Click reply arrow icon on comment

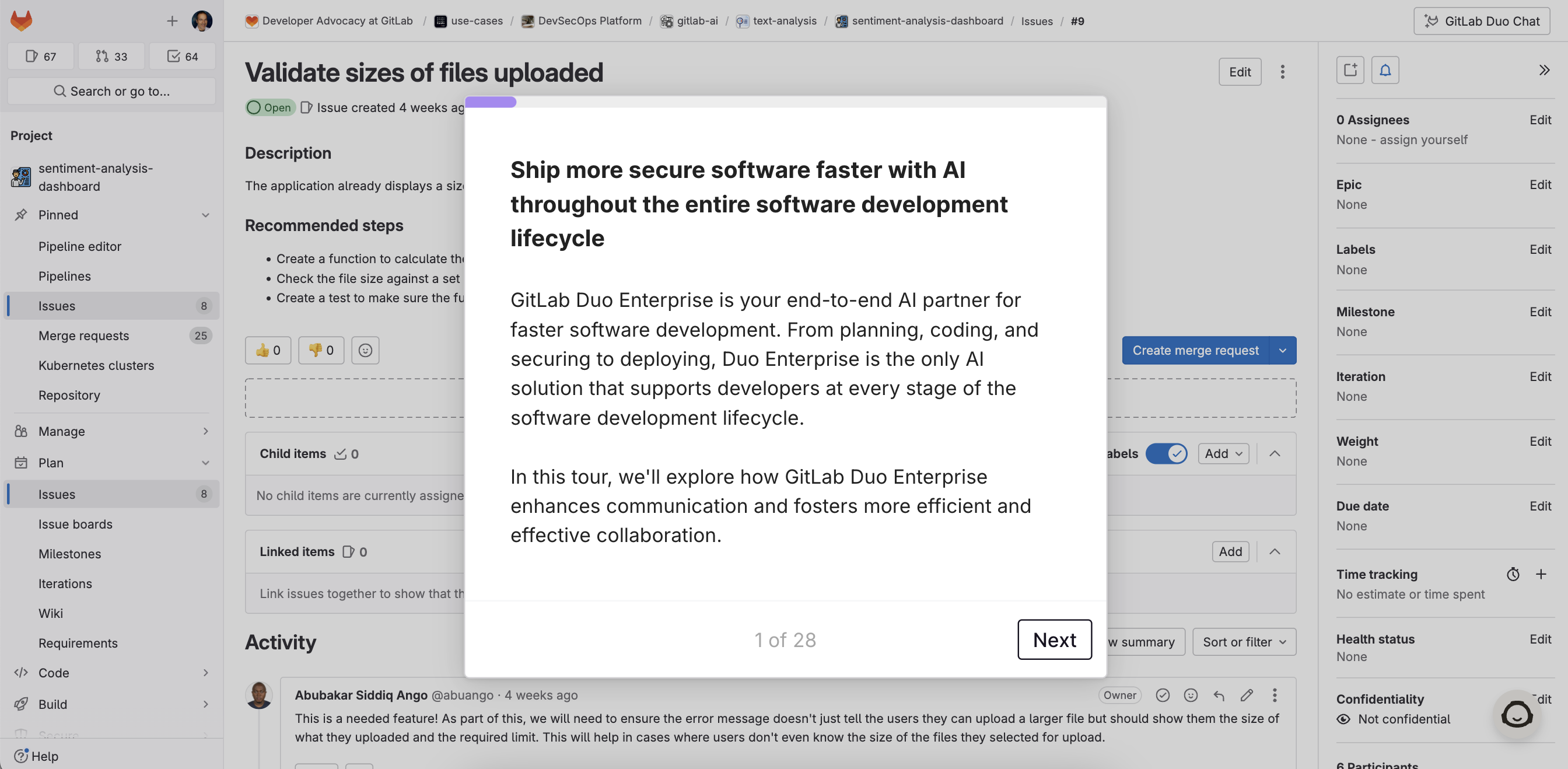(x=1219, y=696)
